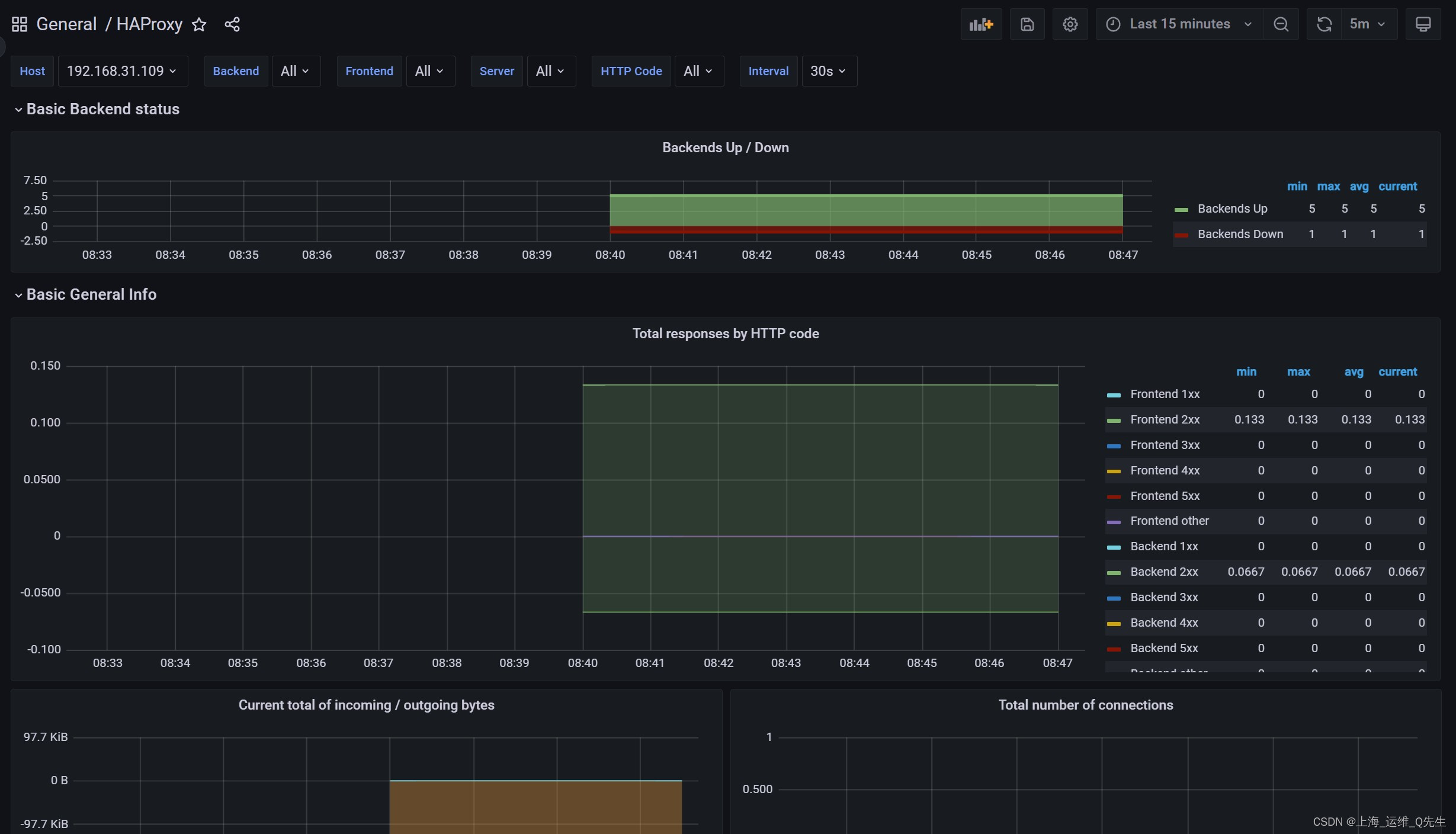Image resolution: width=1456 pixels, height=834 pixels.
Task: Toggle Frontend 2xx legend series
Action: (x=1165, y=419)
